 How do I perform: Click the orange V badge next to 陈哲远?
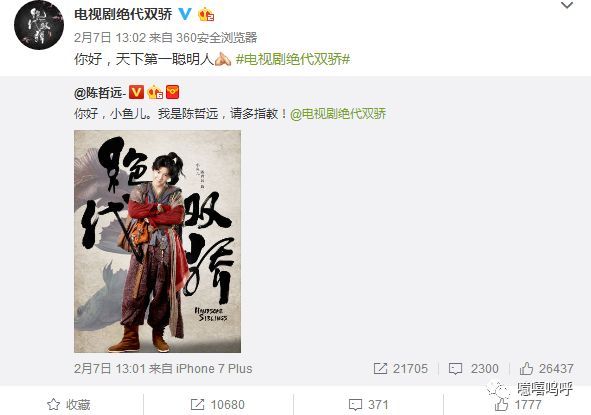[136, 92]
